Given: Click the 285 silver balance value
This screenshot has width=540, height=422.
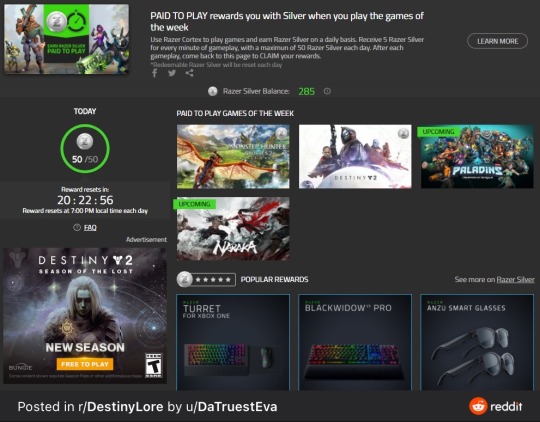Looking at the screenshot, I should pos(307,91).
